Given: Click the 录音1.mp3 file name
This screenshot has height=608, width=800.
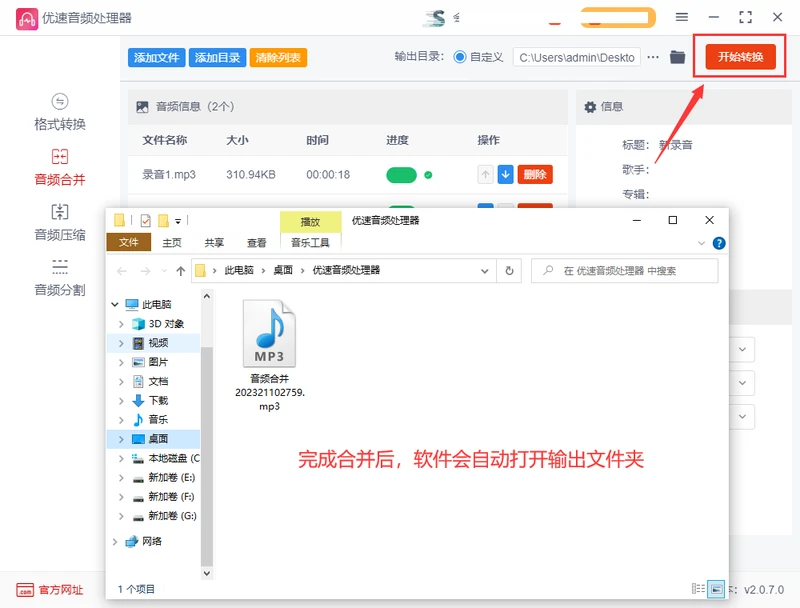Looking at the screenshot, I should [x=169, y=174].
